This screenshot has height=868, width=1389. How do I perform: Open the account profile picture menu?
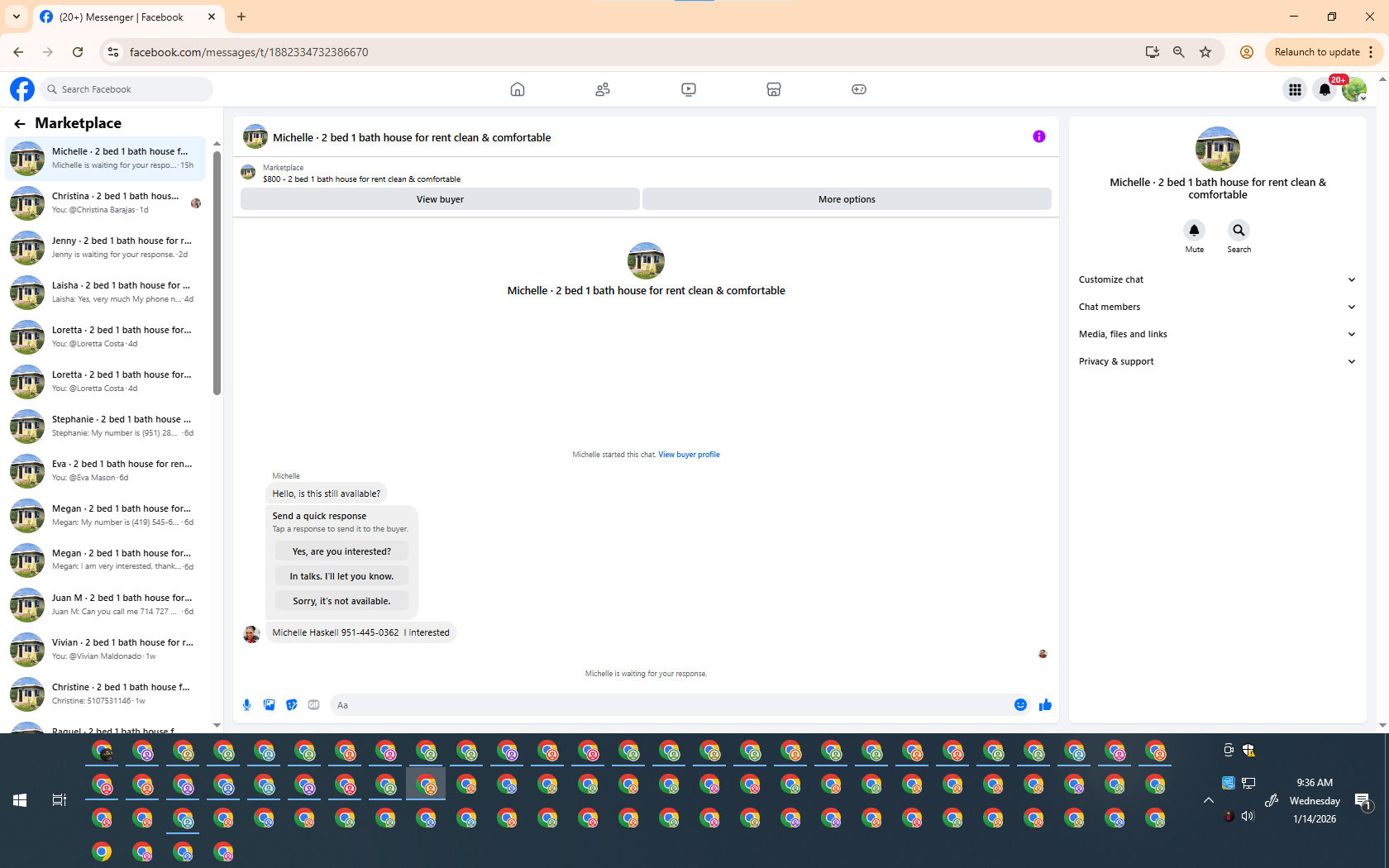tap(1354, 89)
